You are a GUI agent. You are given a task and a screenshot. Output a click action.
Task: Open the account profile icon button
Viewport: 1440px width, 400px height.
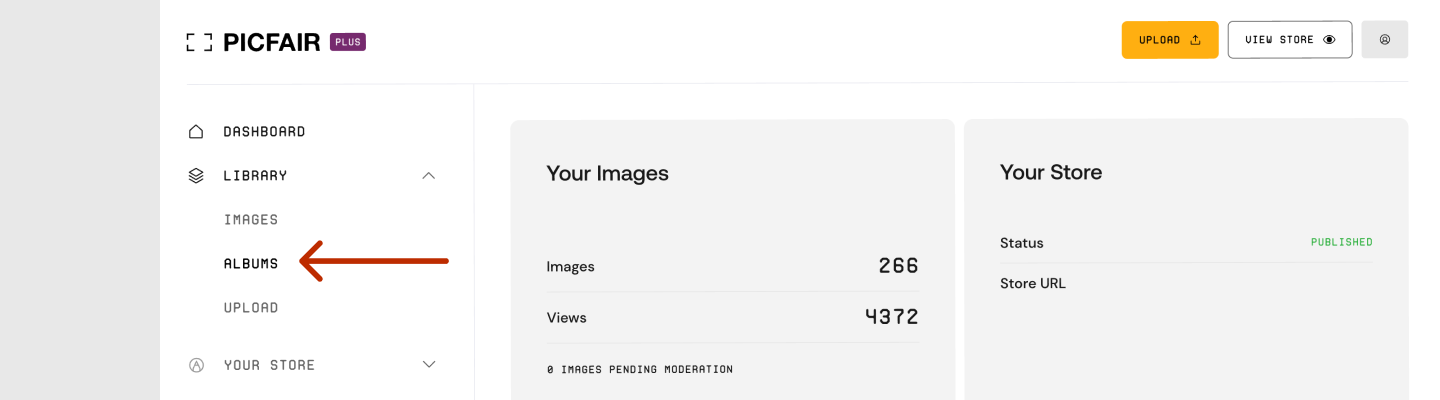(1385, 40)
